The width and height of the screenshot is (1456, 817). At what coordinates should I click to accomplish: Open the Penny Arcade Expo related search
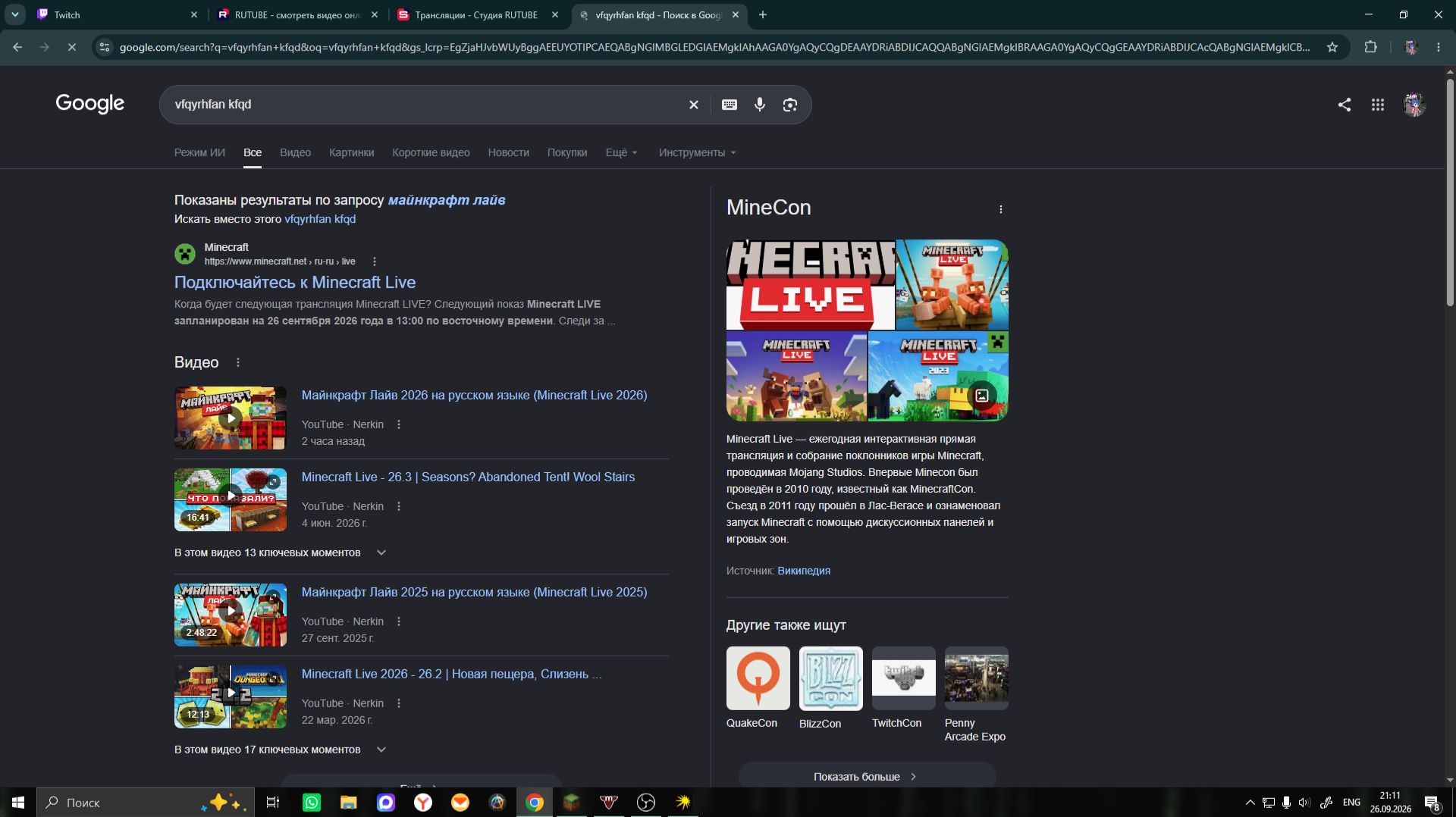point(976,695)
